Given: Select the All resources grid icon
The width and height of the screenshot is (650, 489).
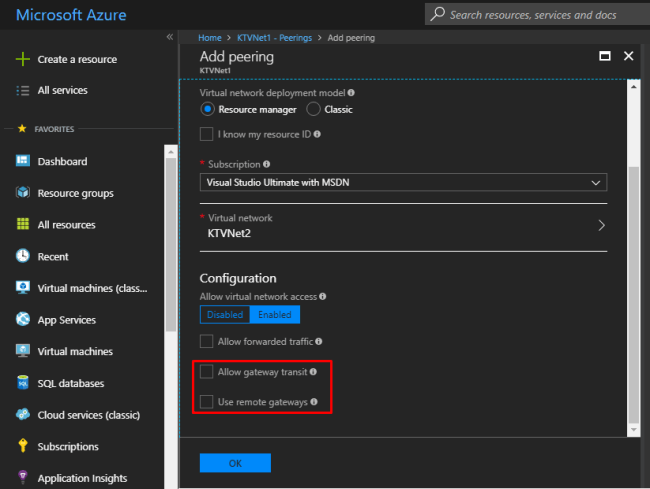Looking at the screenshot, I should pyautogui.click(x=23, y=225).
